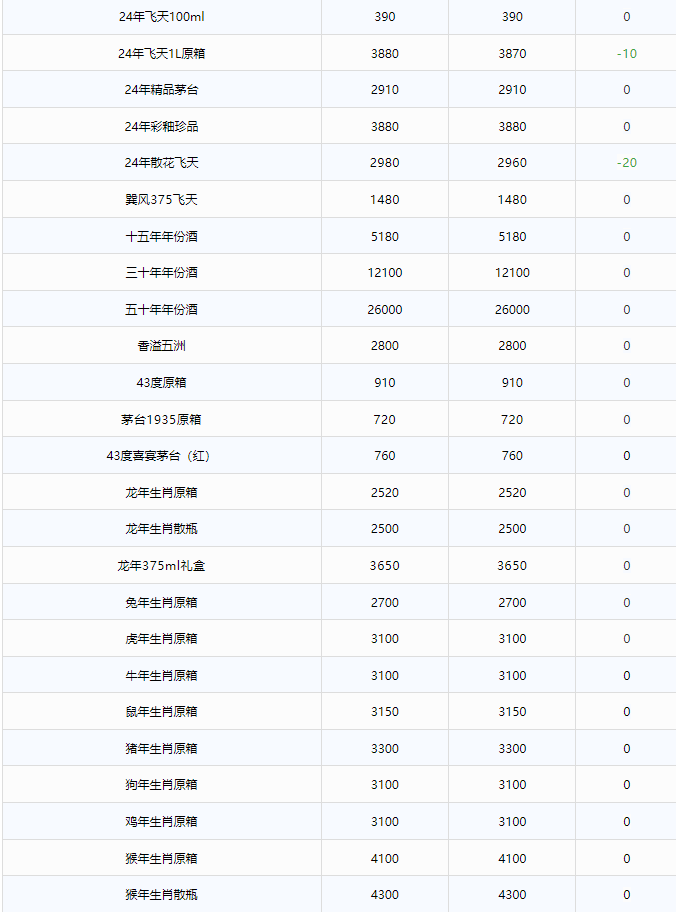The height and width of the screenshot is (912, 676).
Task: Click second 2520 price for 龙年生肖原箱
Action: coord(512,493)
